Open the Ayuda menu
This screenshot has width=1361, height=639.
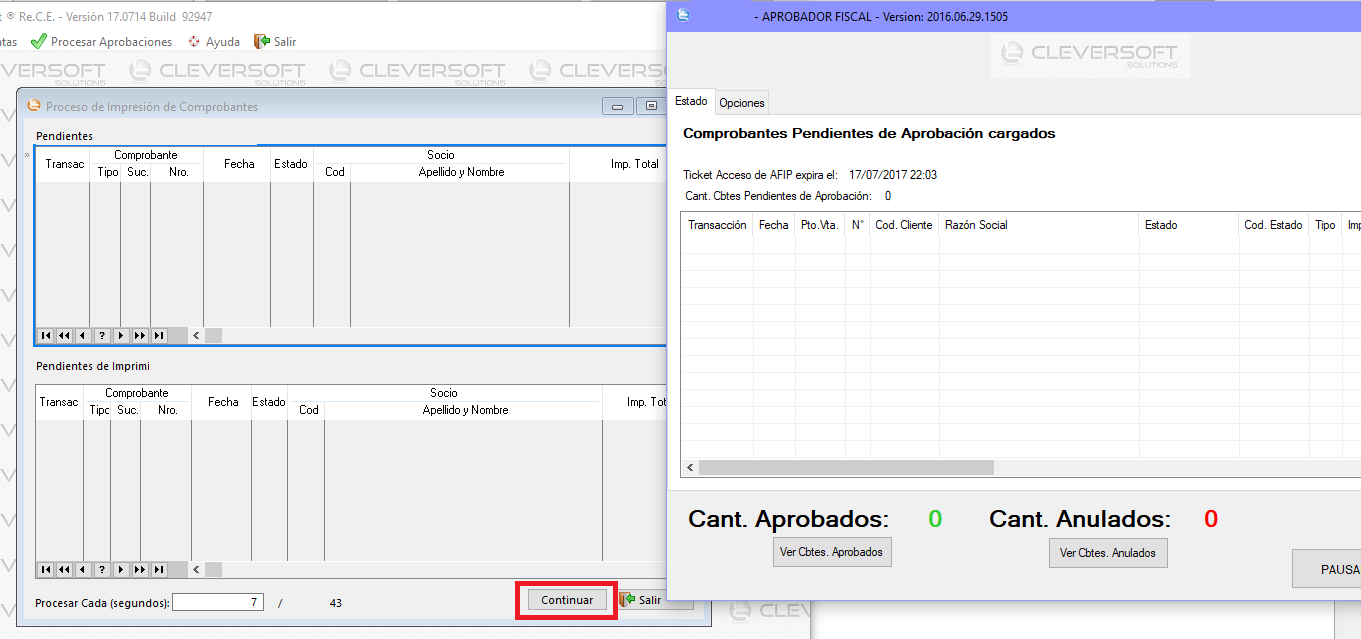coord(214,42)
